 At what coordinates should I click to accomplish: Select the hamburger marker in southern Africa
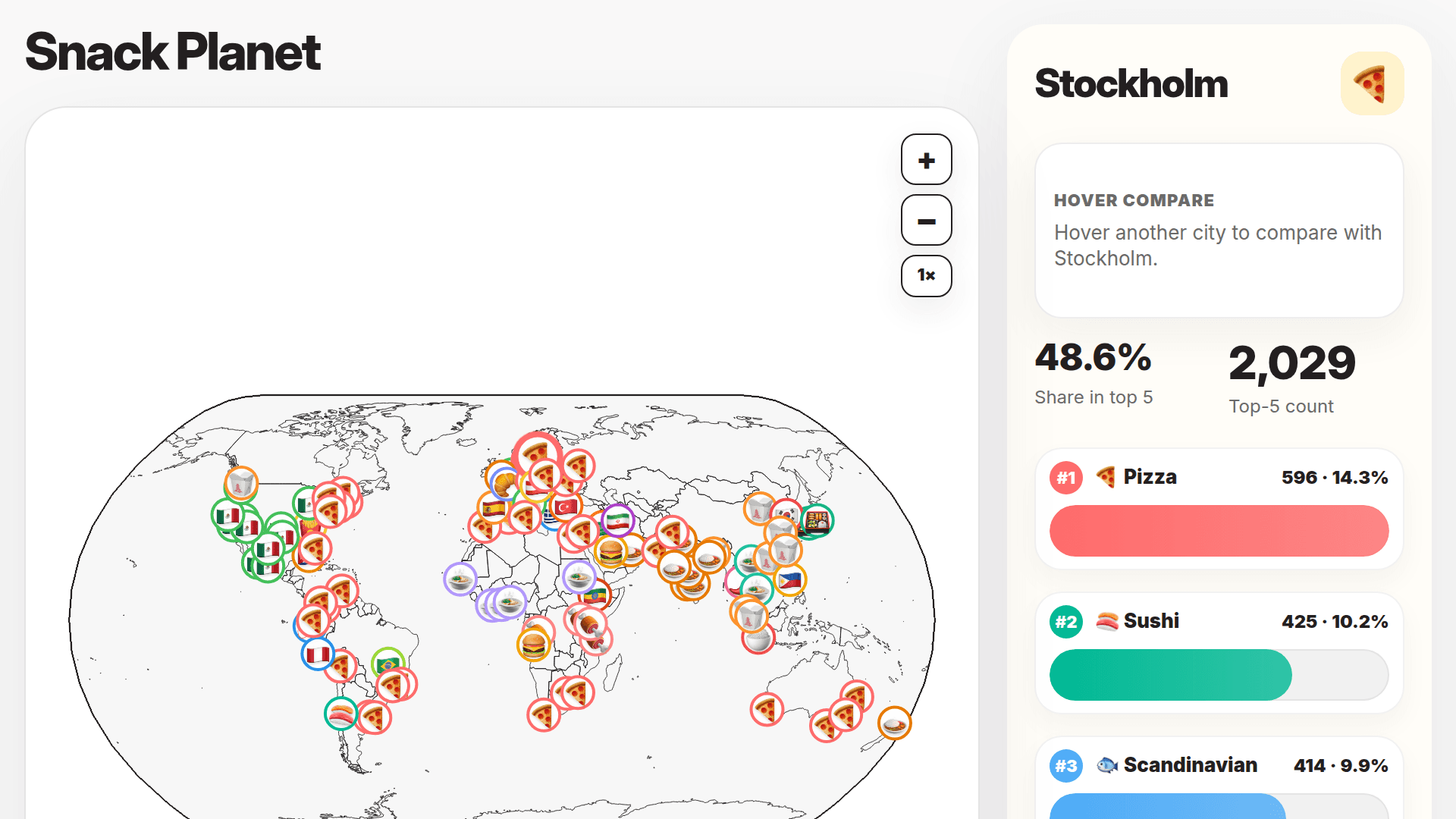click(x=534, y=645)
